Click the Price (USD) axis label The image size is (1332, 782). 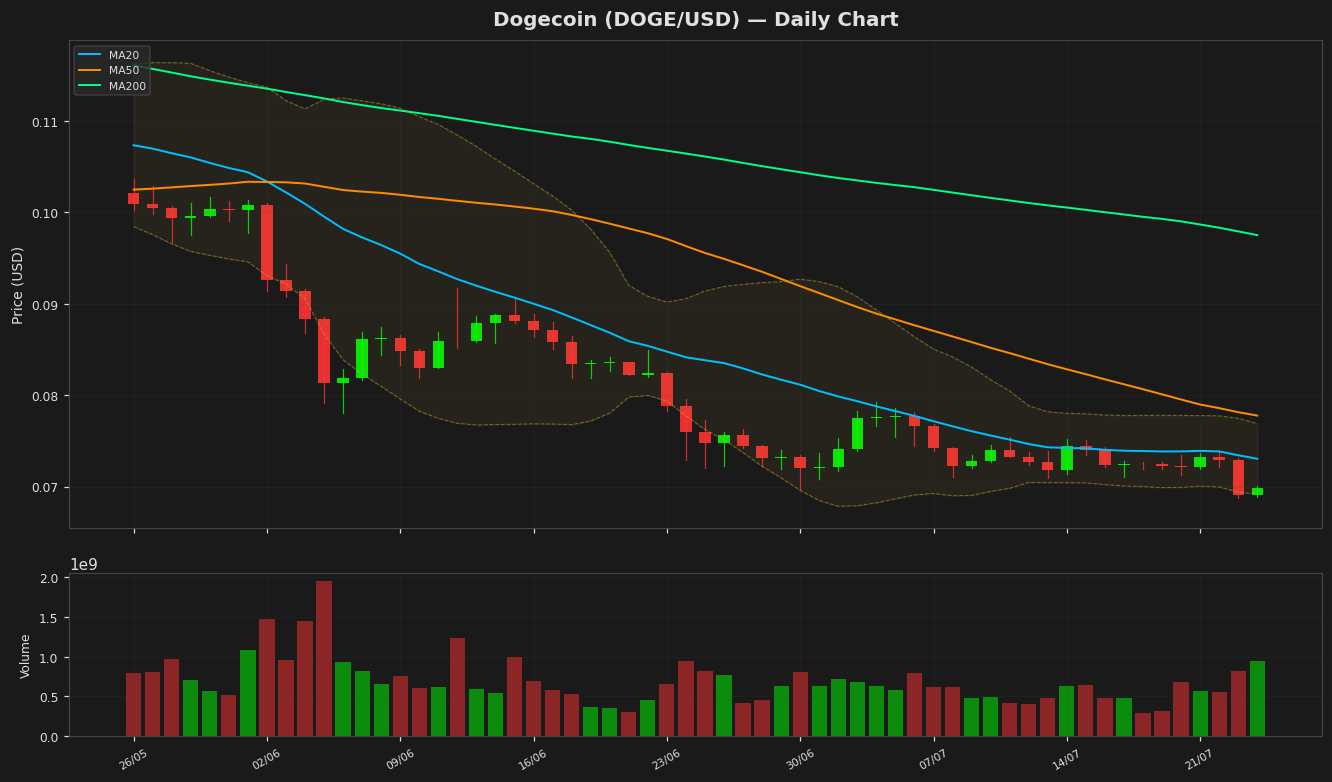coord(18,285)
